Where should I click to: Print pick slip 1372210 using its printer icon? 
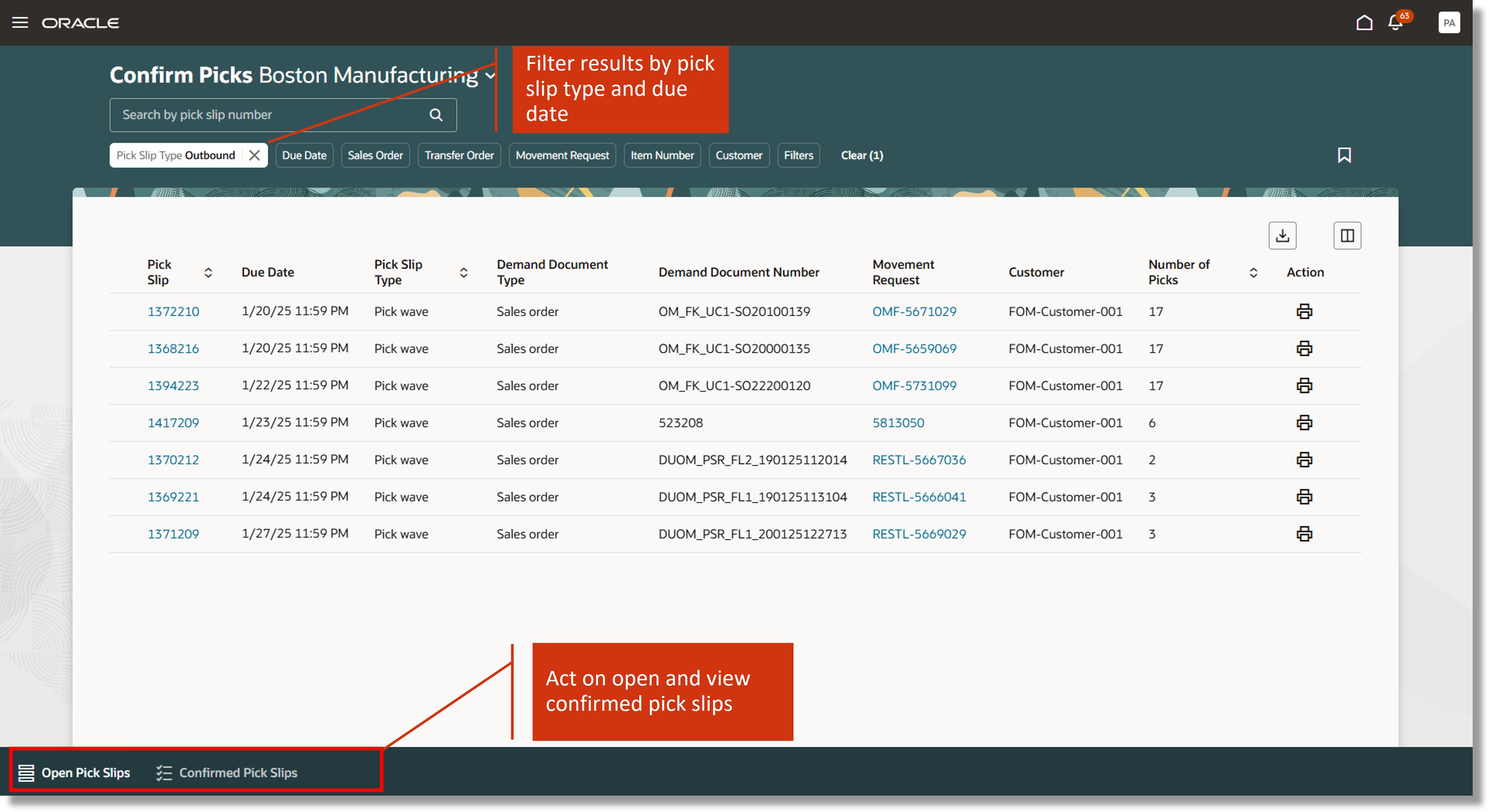(1306, 311)
